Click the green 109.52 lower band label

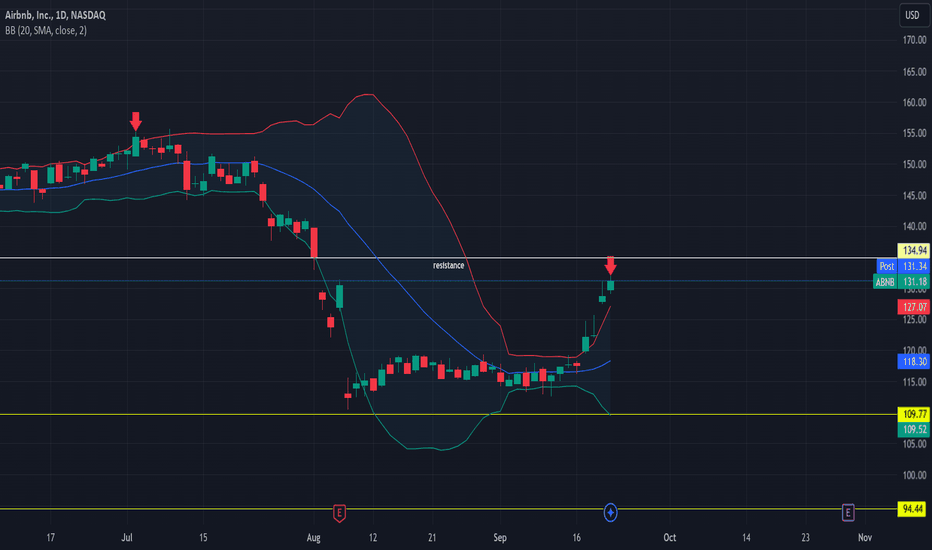point(914,429)
